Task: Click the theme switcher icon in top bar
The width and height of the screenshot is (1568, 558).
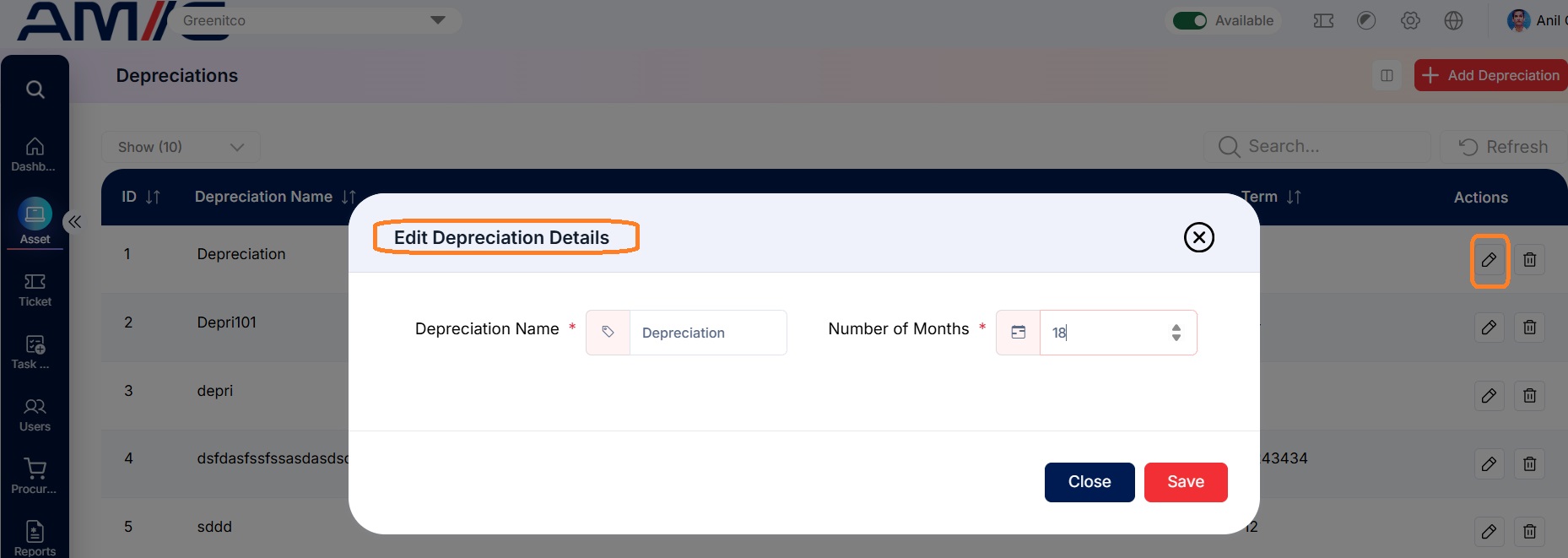Action: click(x=1366, y=20)
